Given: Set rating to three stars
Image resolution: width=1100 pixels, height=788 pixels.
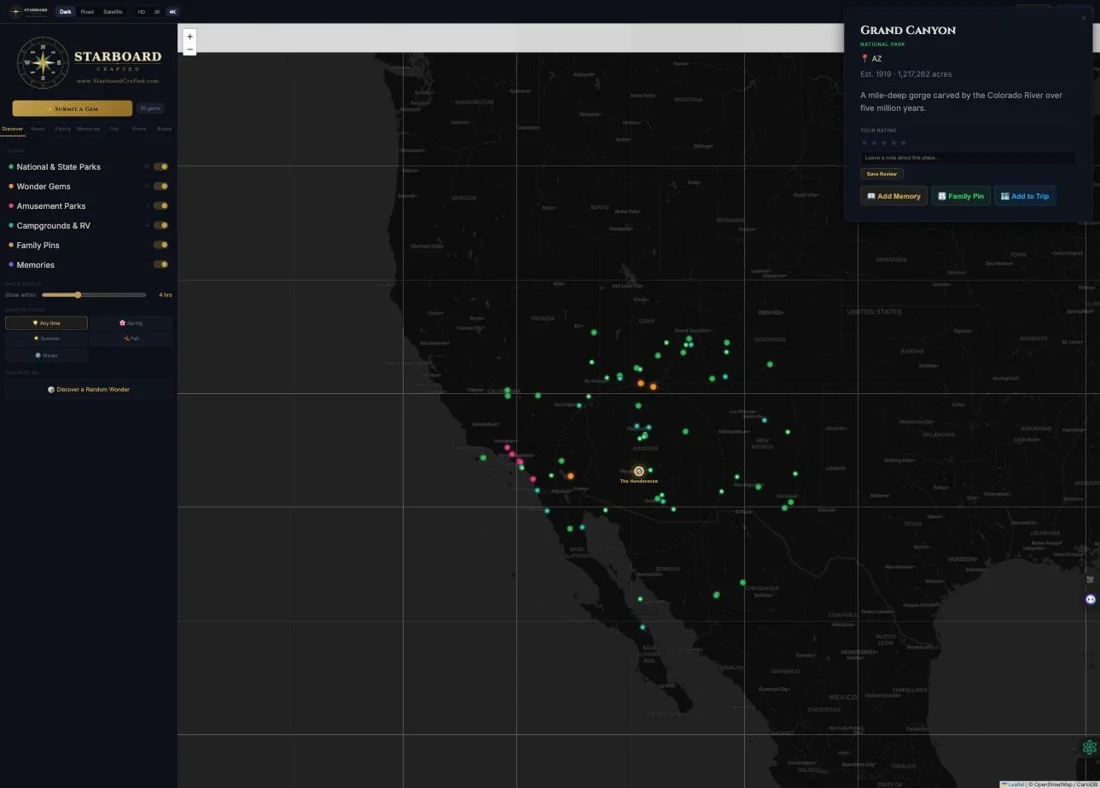Looking at the screenshot, I should point(884,143).
